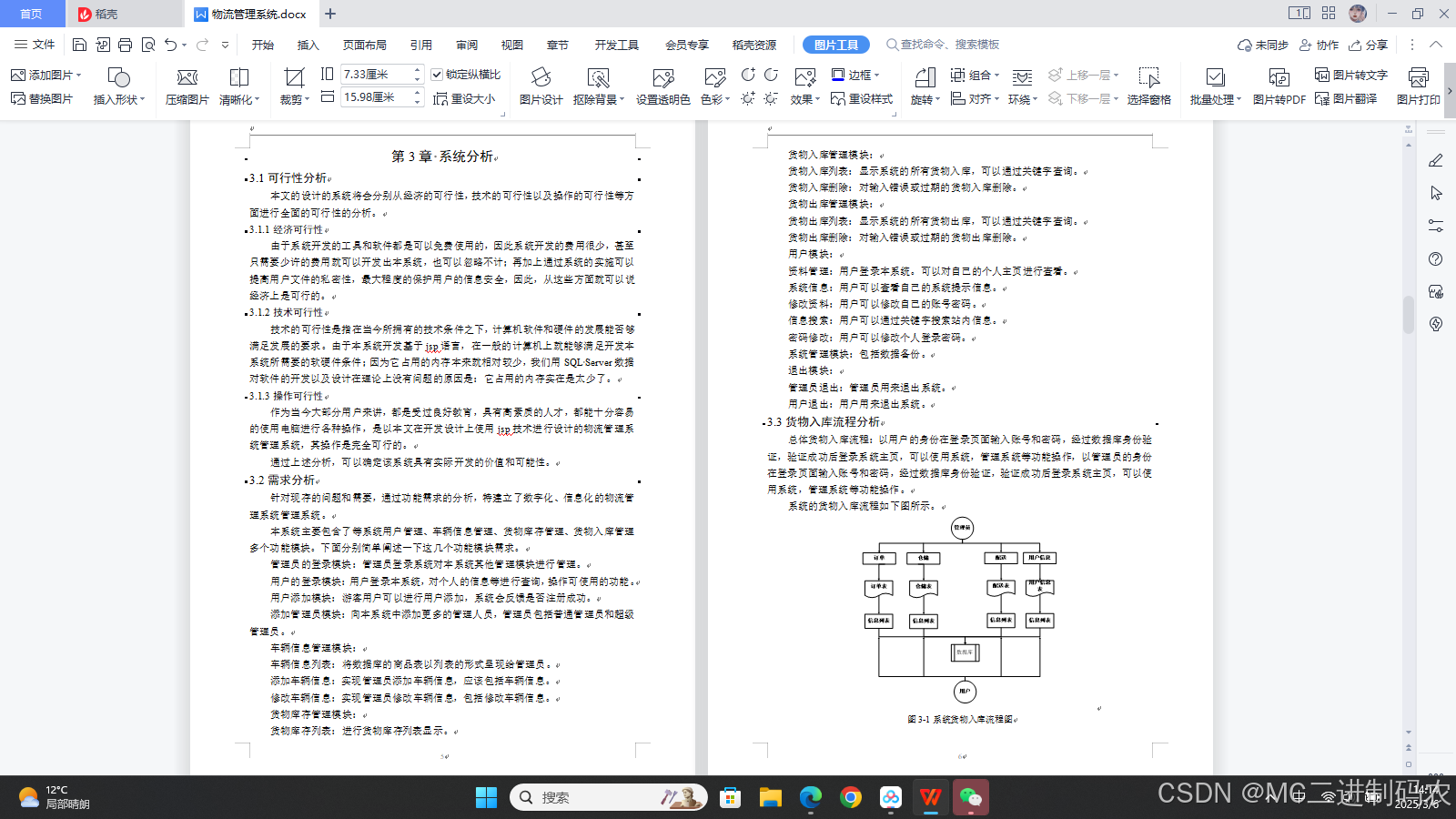Expand the Insert Shape (插入形状) dropdown
This screenshot has width=1456, height=819.
[x=142, y=99]
